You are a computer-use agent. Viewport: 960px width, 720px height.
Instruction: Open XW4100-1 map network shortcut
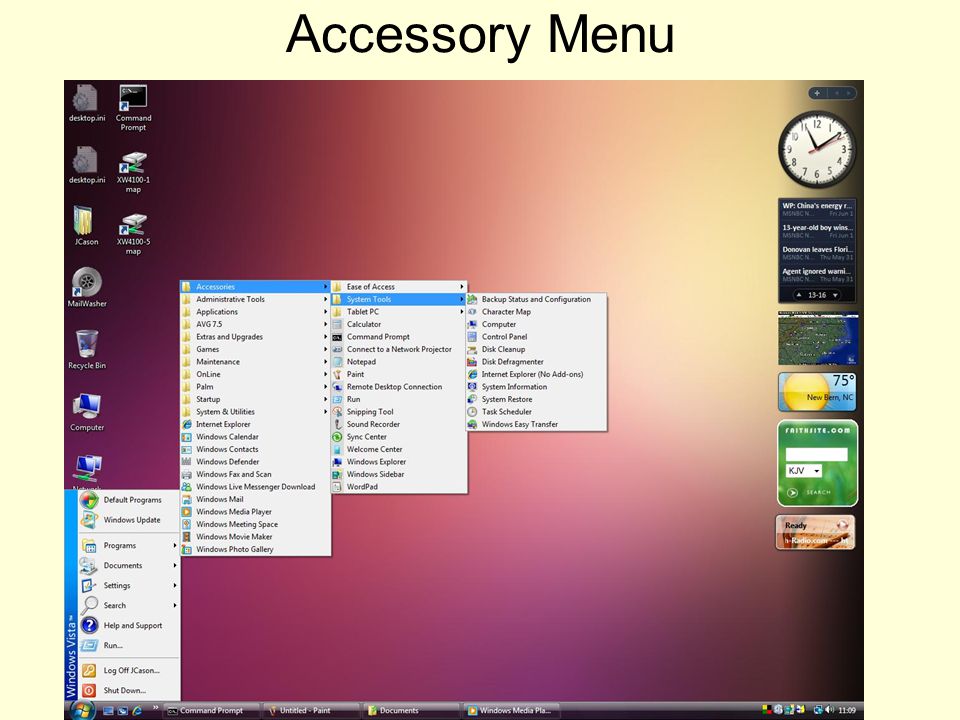[133, 172]
